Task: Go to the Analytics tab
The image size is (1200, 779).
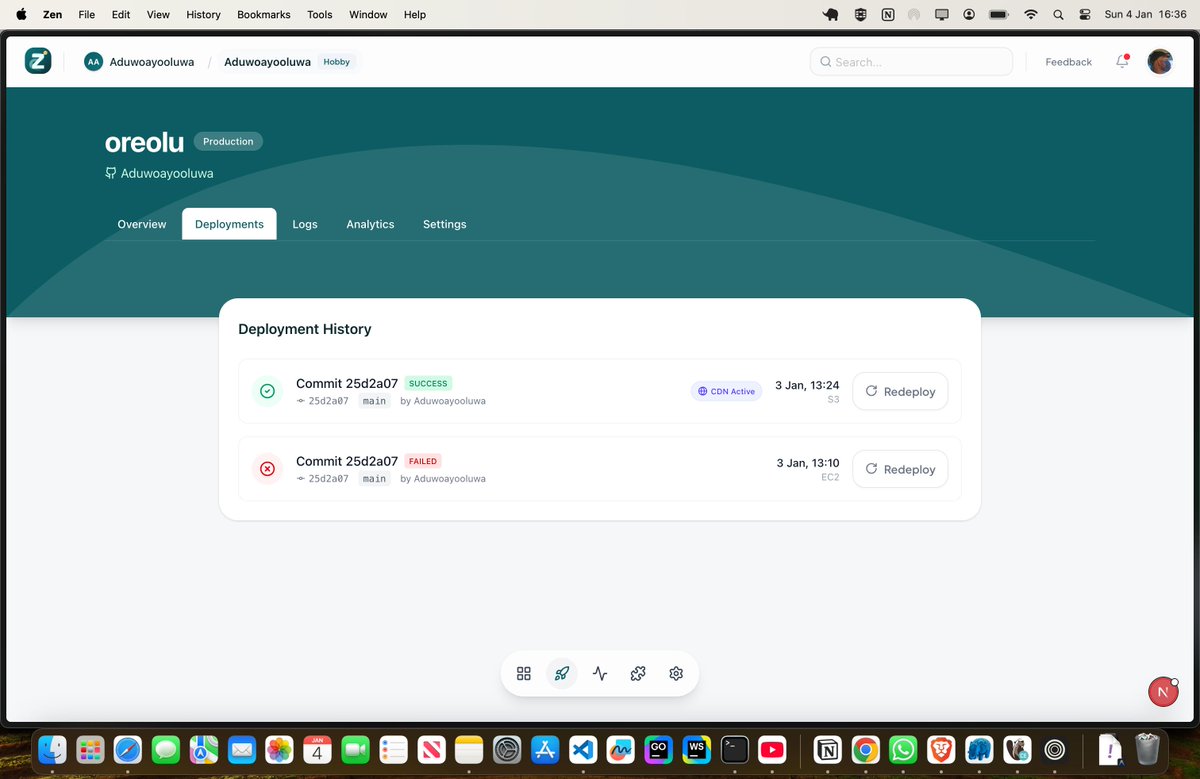Action: click(370, 224)
